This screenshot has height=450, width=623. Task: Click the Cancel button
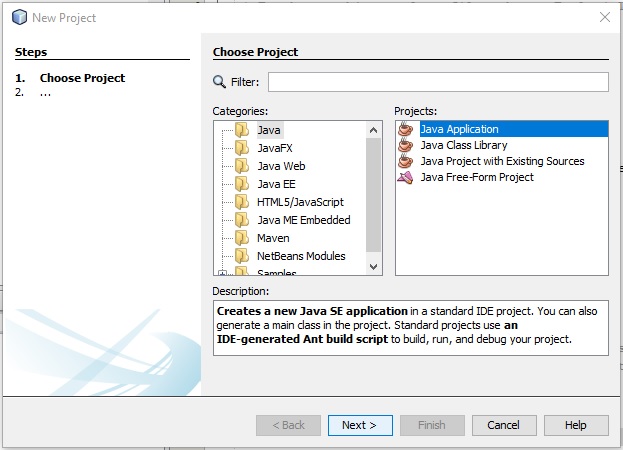click(504, 425)
